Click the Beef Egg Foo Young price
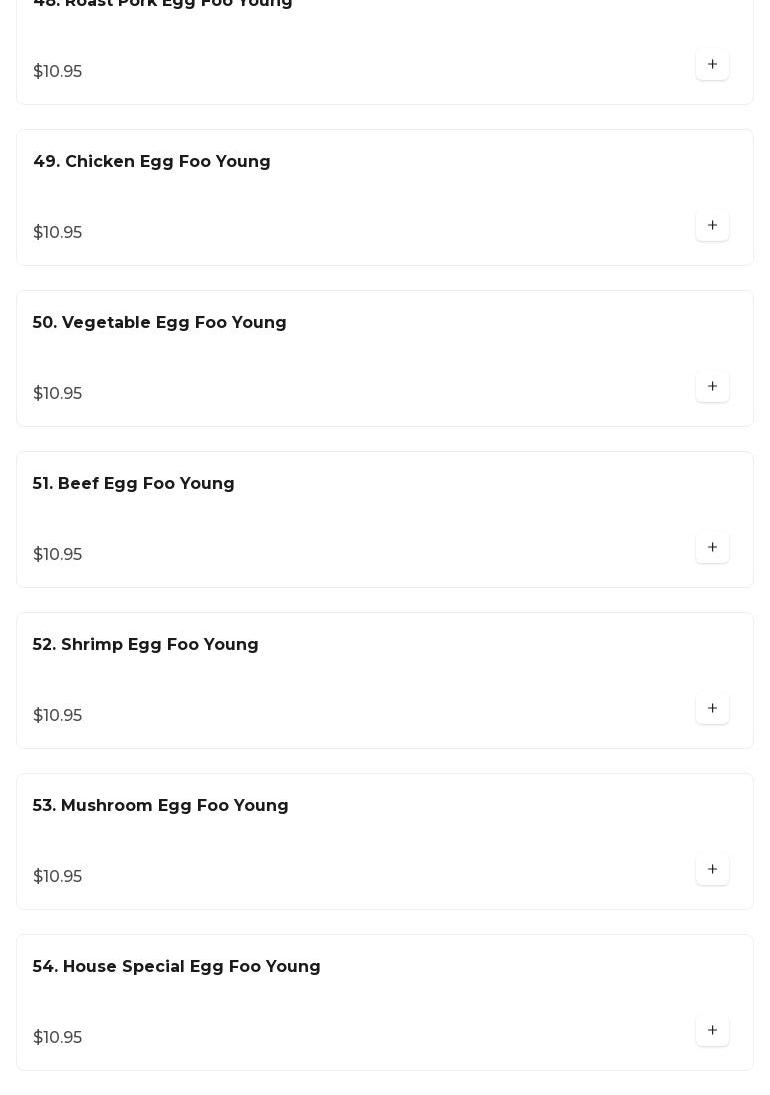This screenshot has width=770, height=1095. coord(58,555)
